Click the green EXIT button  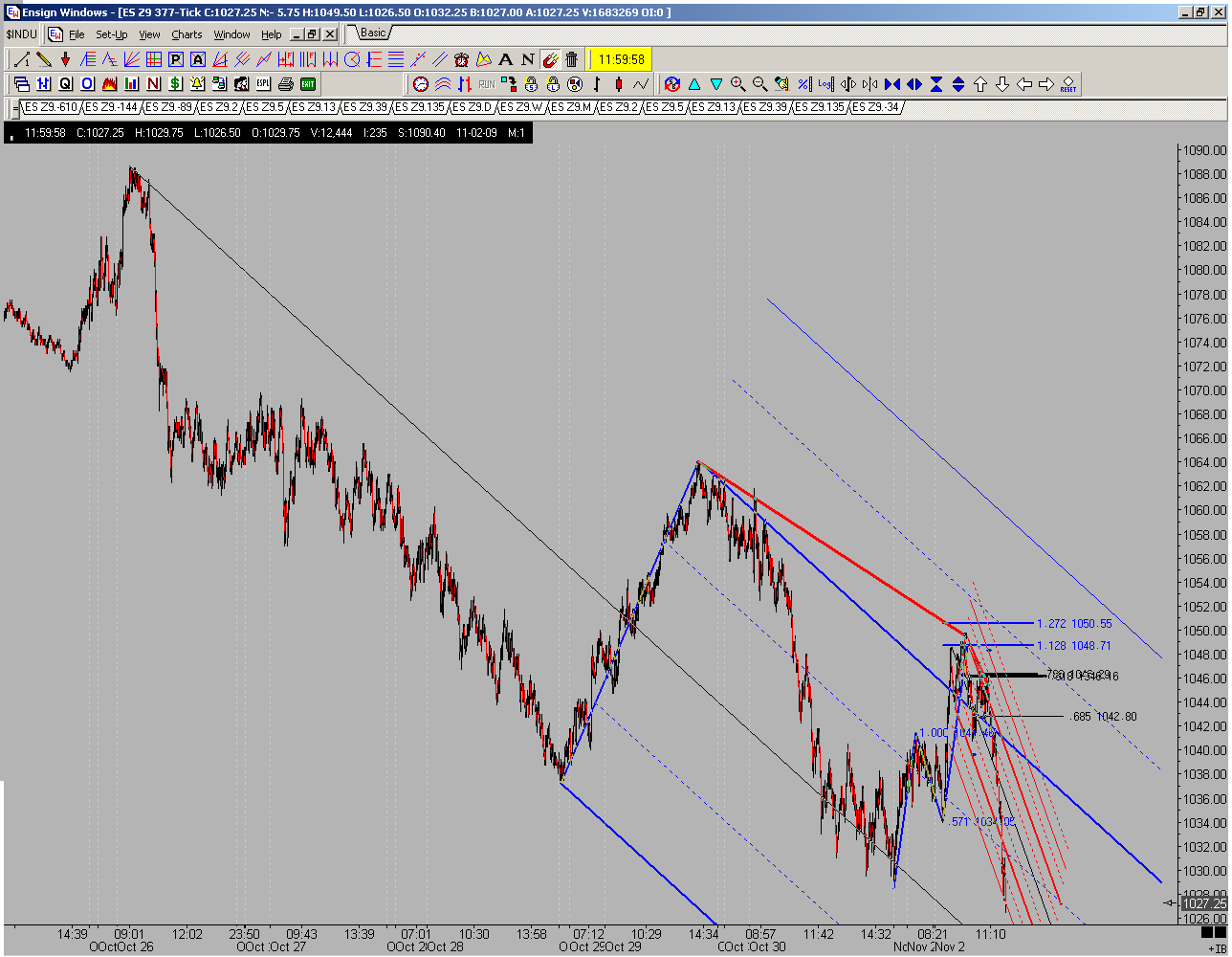pos(308,83)
